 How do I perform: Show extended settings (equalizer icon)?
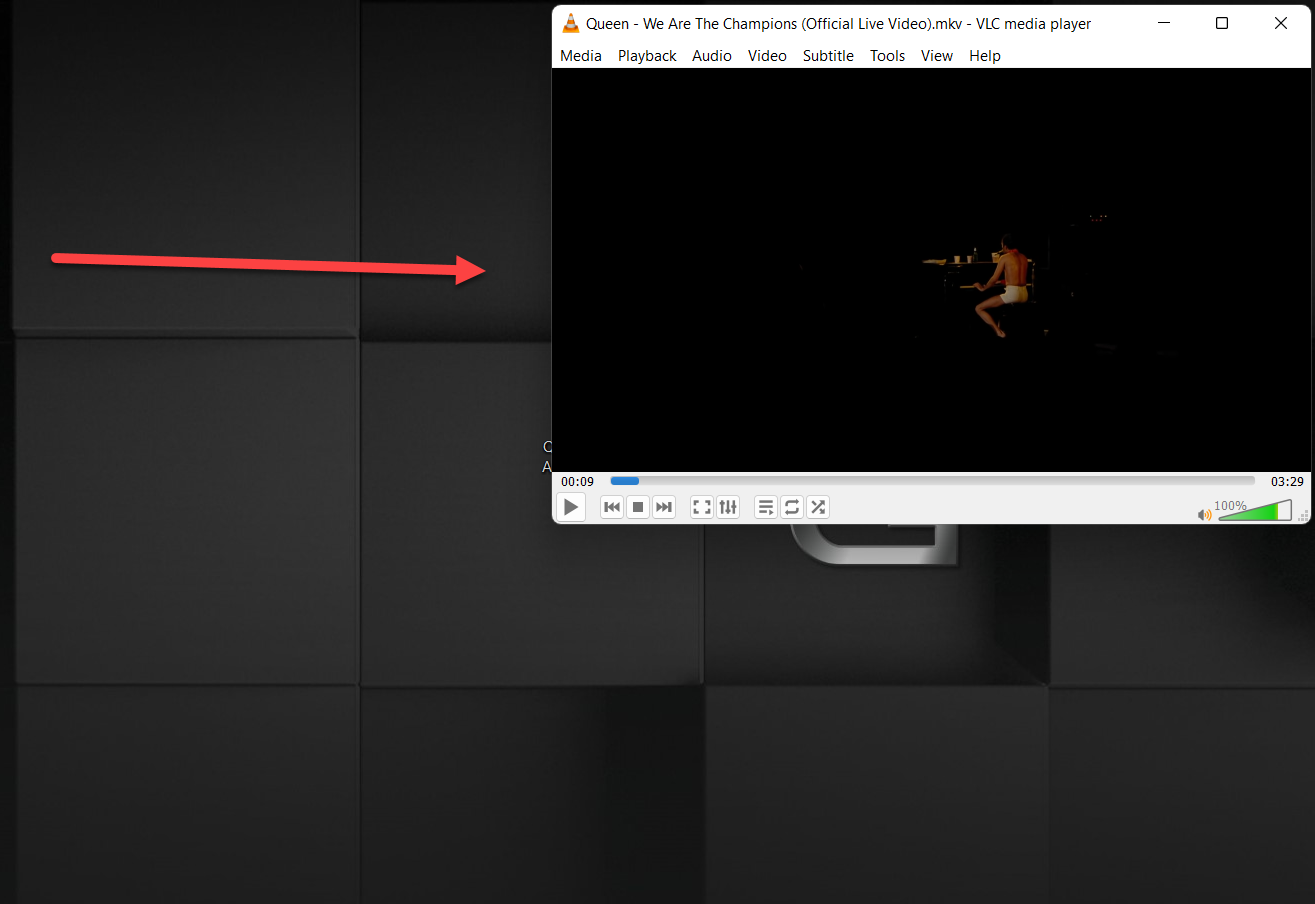(x=728, y=507)
